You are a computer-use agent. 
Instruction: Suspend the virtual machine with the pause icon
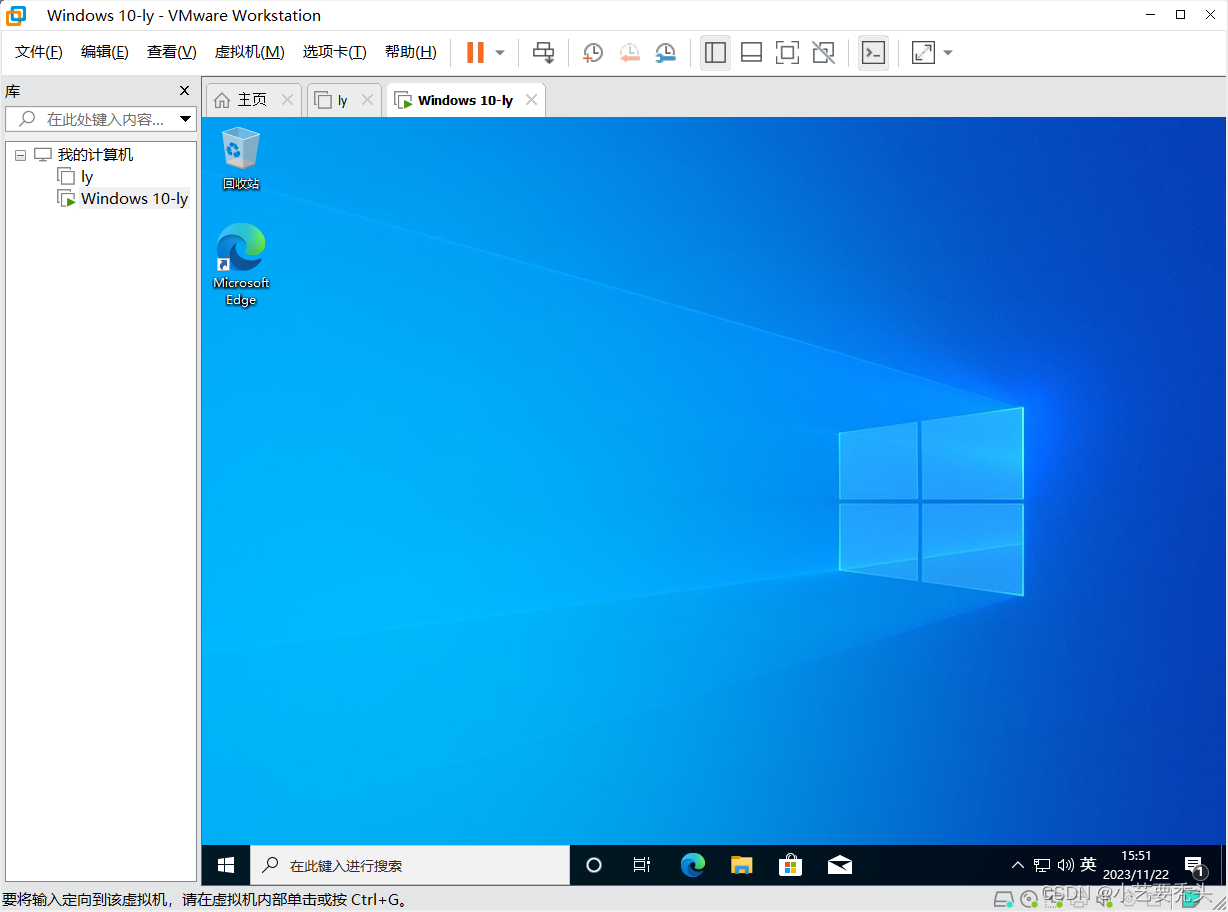coord(477,52)
